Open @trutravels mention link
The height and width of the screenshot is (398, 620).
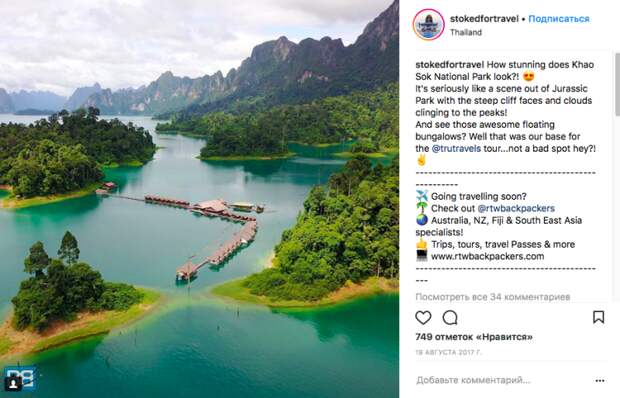(x=456, y=149)
